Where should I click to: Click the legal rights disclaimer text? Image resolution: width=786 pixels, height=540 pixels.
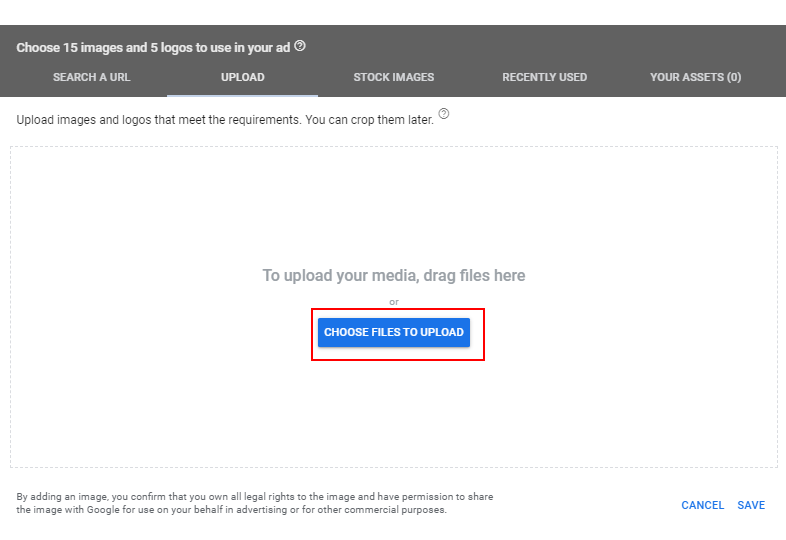click(x=255, y=503)
